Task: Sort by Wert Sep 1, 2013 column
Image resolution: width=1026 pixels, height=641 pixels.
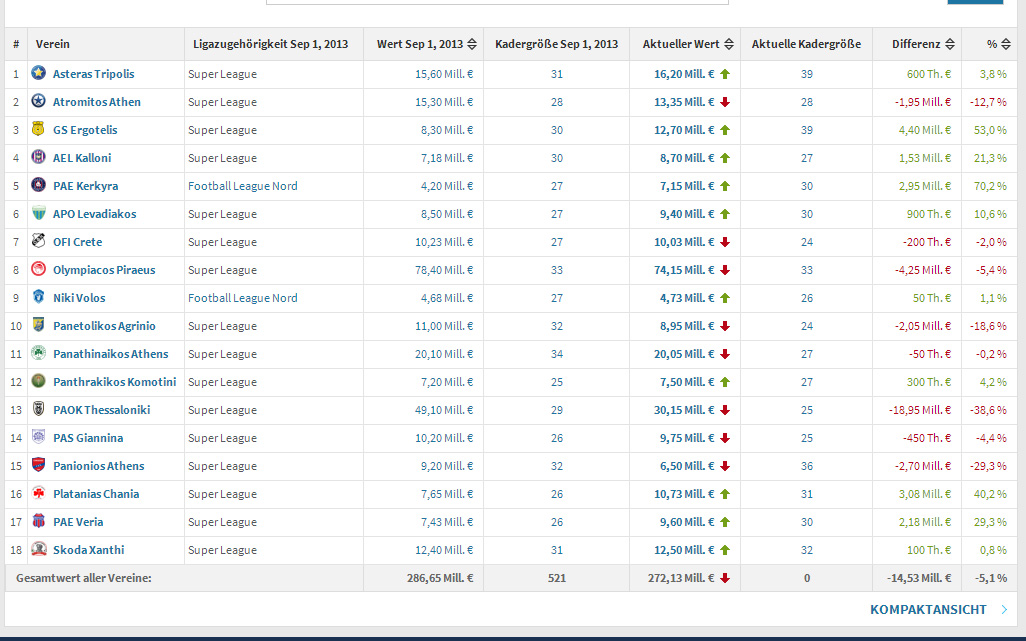Action: (x=471, y=44)
